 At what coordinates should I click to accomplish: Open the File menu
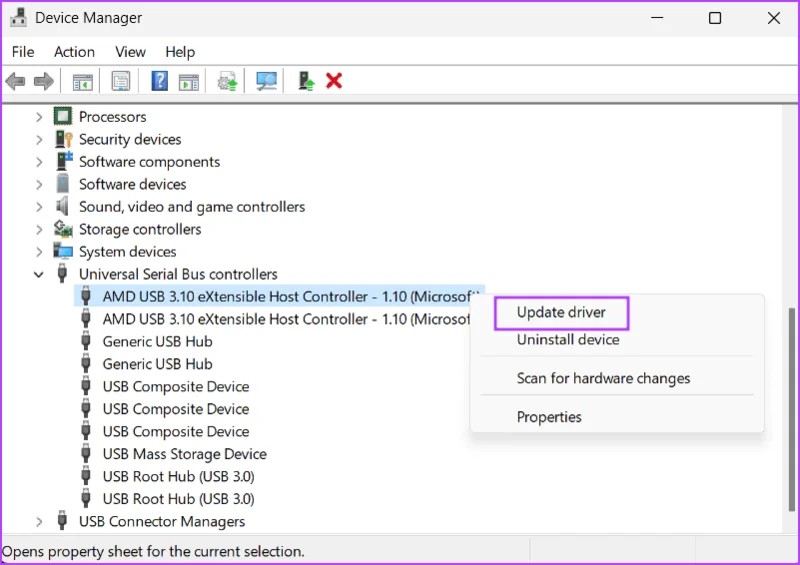pyautogui.click(x=23, y=52)
